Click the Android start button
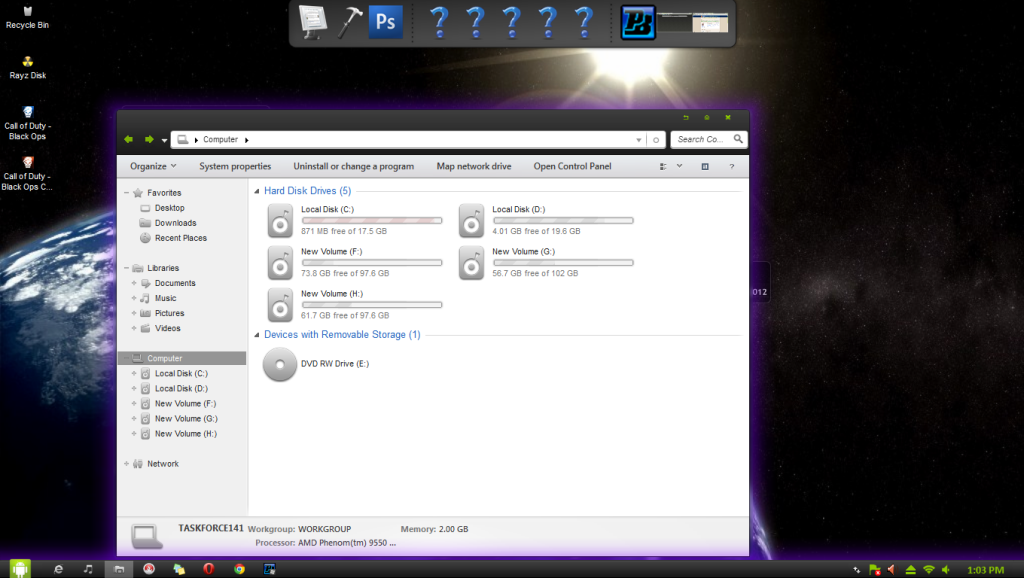 (x=20, y=568)
